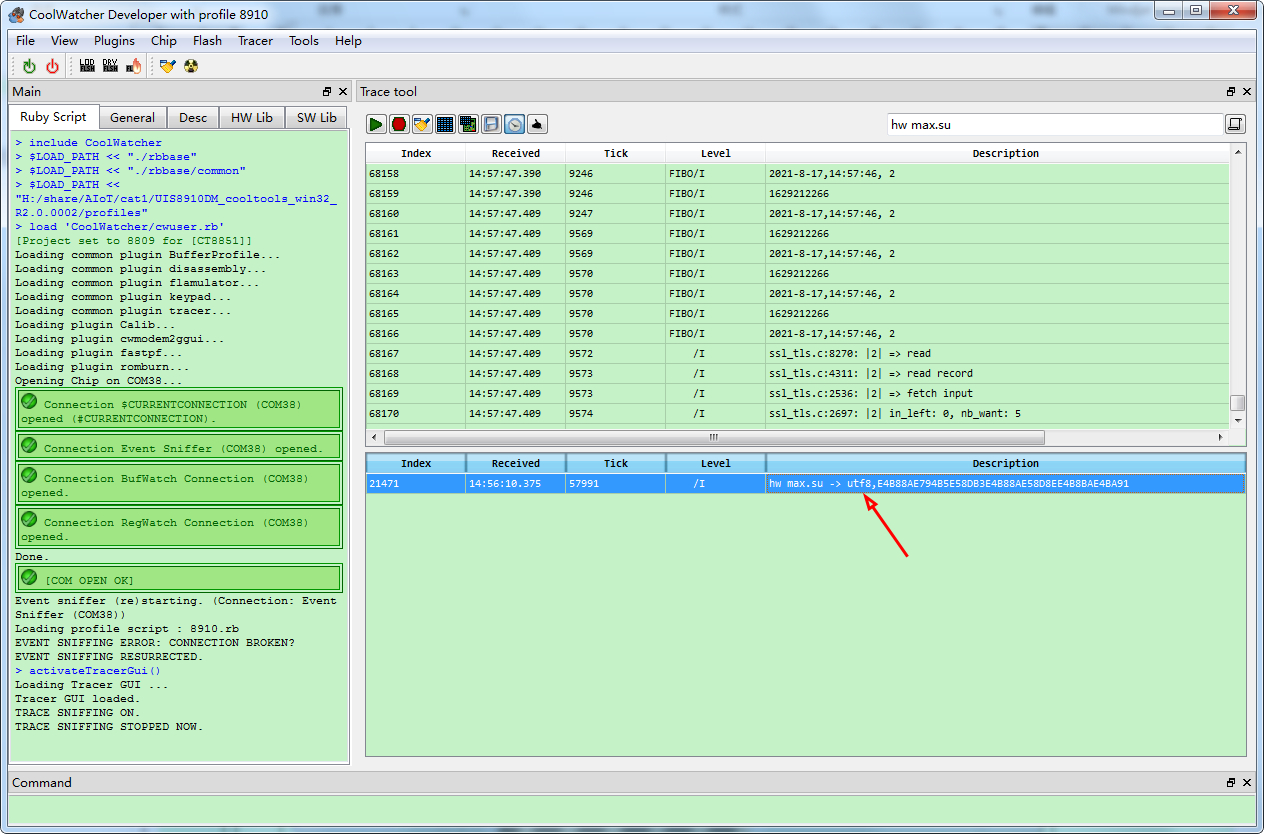The image size is (1264, 834).
Task: Click the Command panel input area
Action: tap(632, 809)
